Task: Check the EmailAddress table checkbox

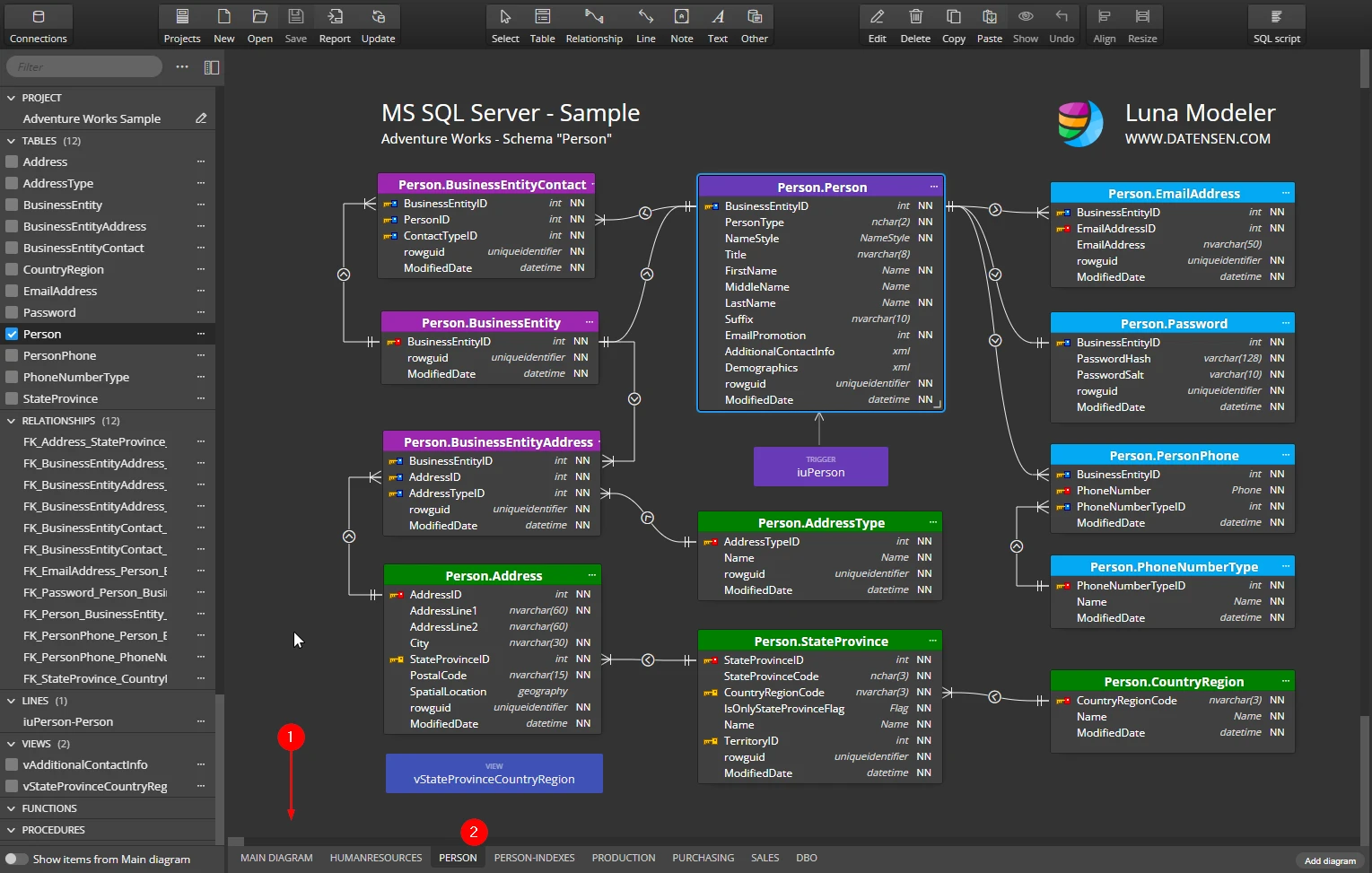Action: [13, 292]
